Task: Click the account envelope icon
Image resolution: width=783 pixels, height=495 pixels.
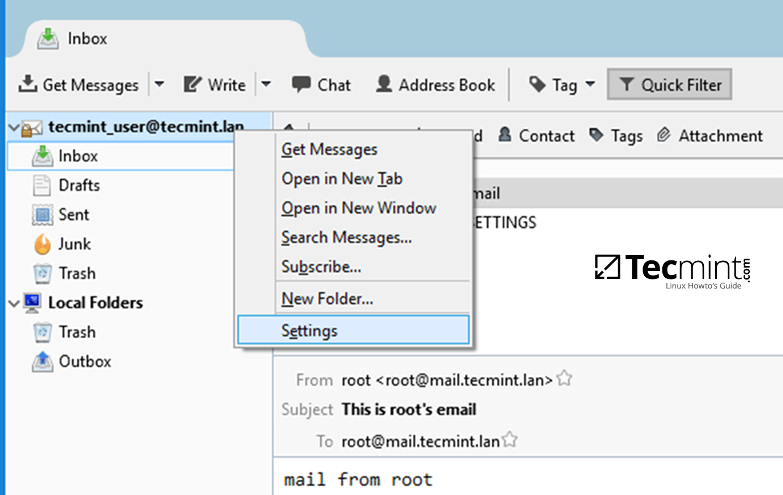Action: coord(32,128)
